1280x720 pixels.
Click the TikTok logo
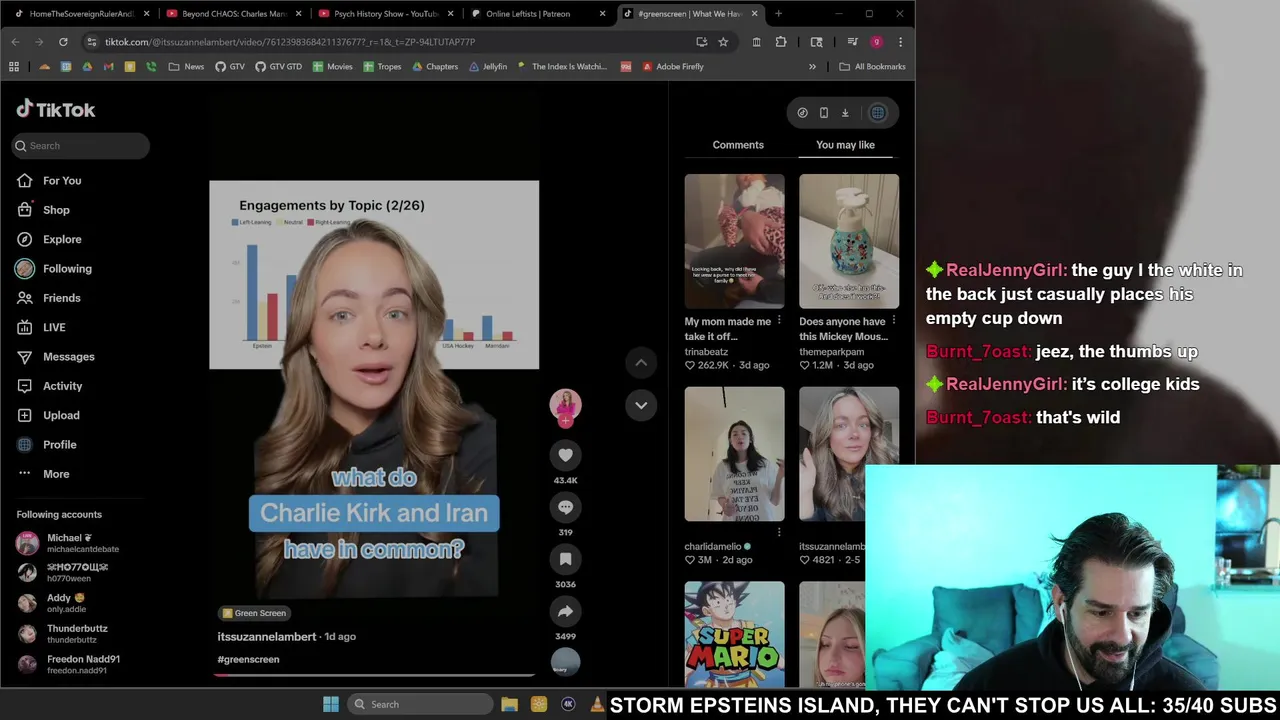[x=56, y=109]
